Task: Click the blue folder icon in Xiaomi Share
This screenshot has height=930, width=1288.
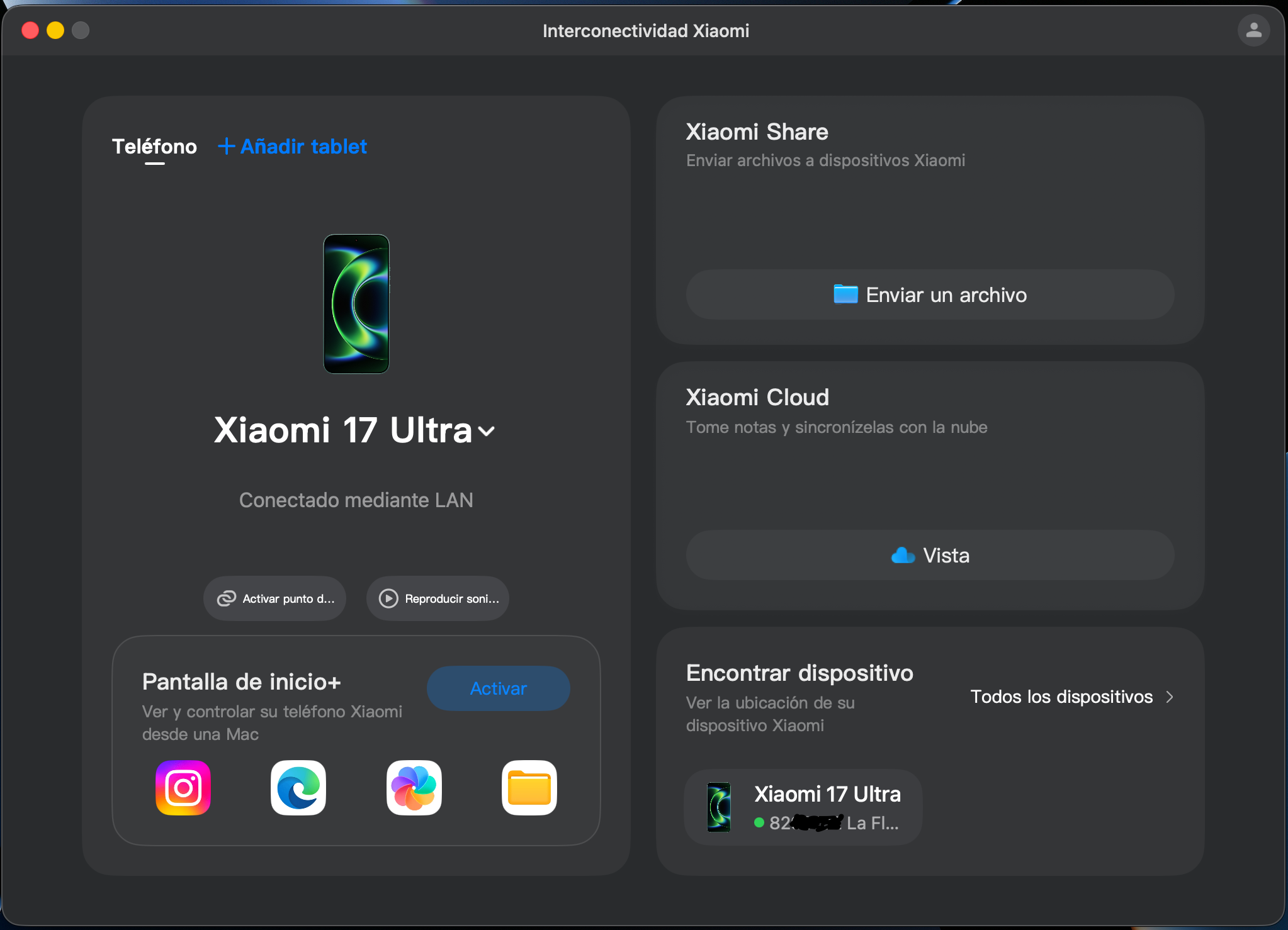Action: [x=845, y=294]
